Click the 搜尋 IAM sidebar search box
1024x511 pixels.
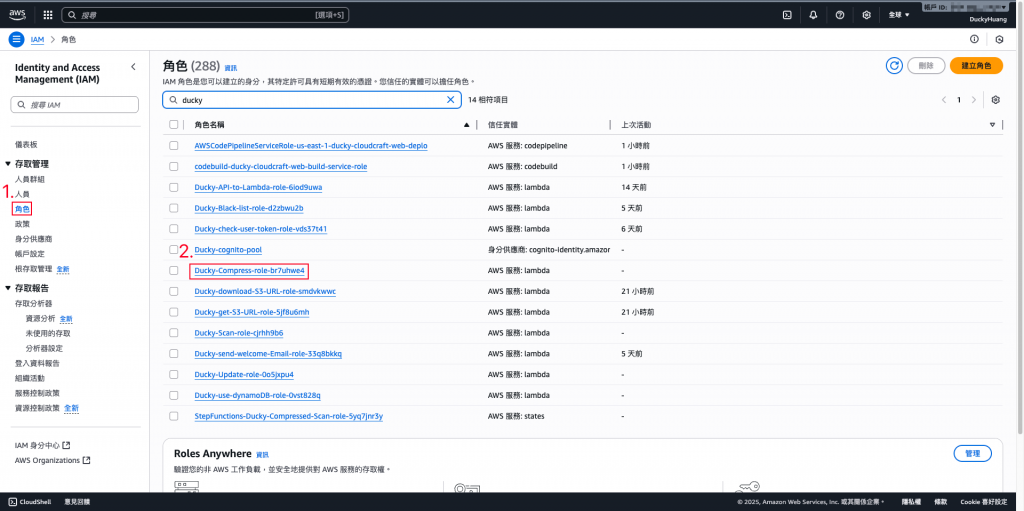[x=74, y=105]
